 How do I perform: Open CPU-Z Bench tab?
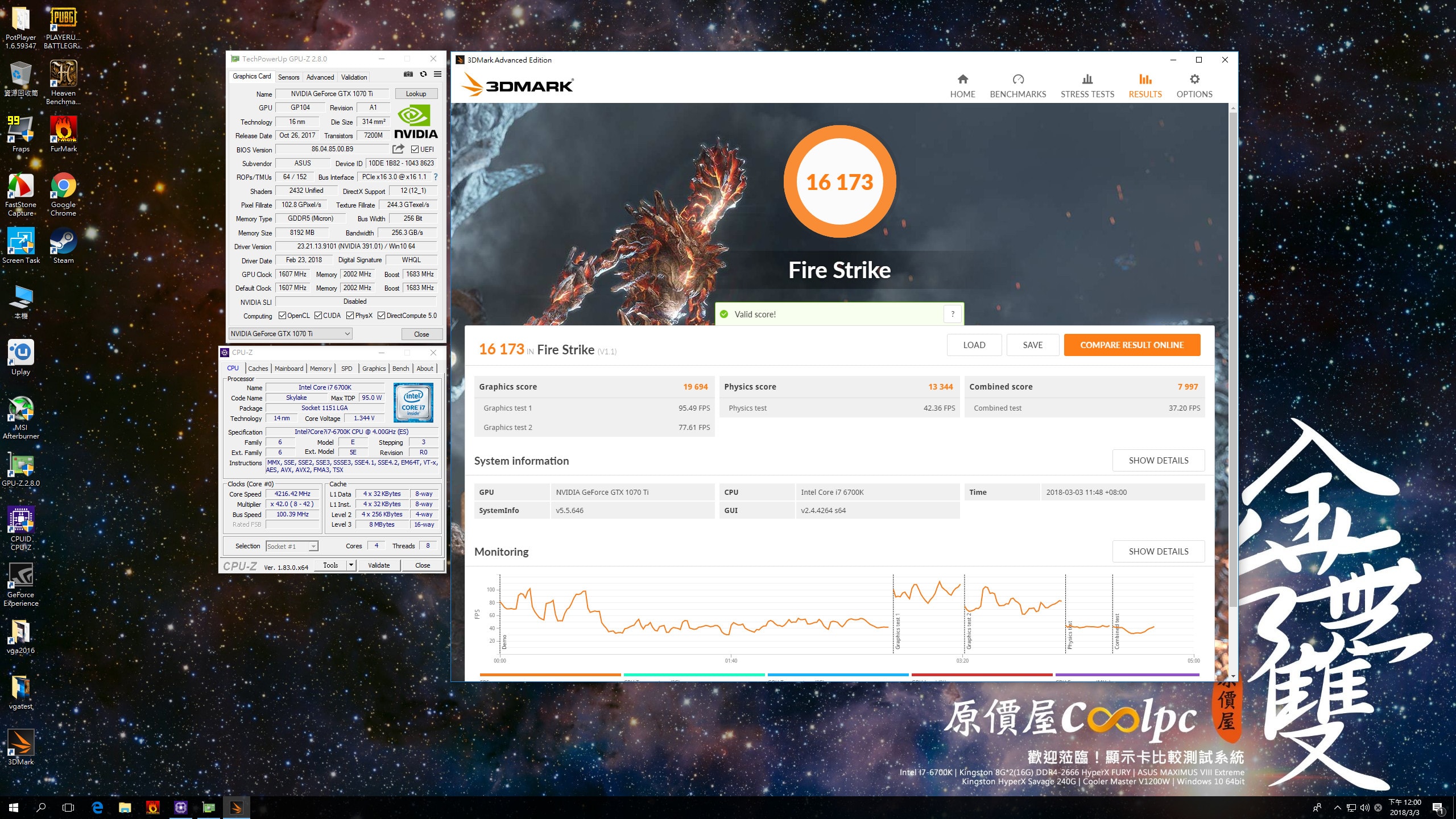coord(401,369)
